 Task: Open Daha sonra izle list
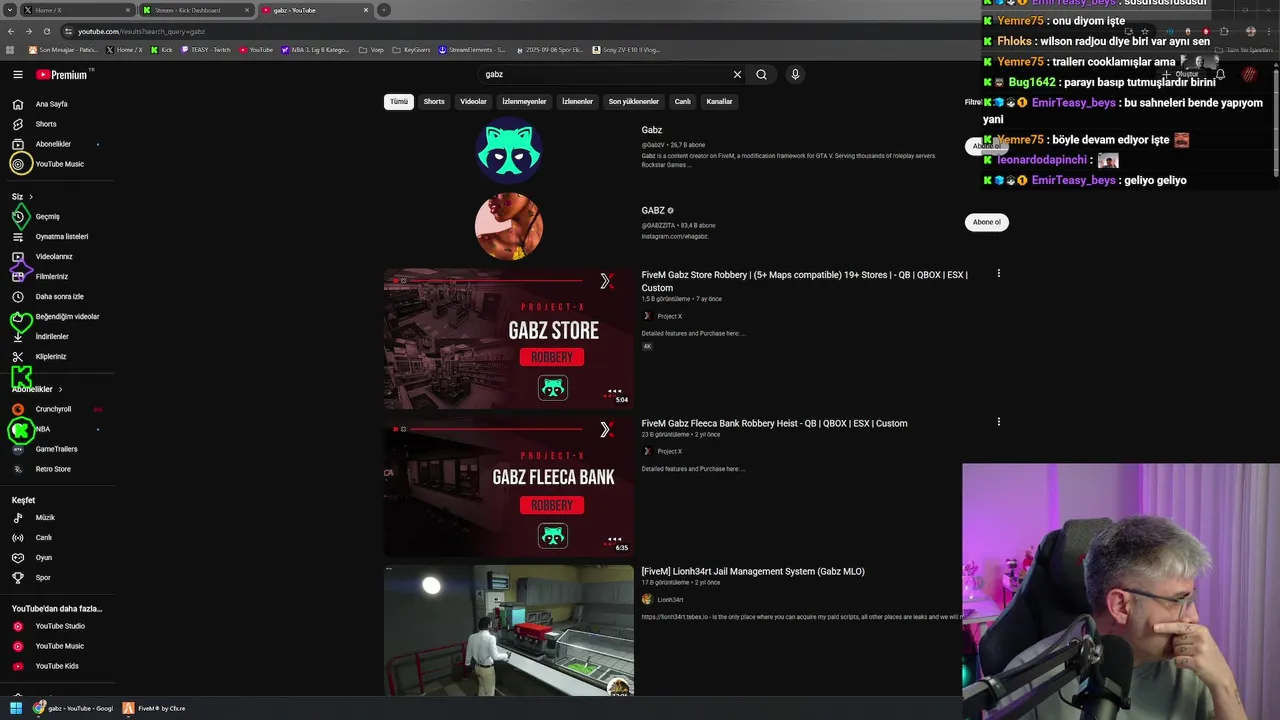59,297
